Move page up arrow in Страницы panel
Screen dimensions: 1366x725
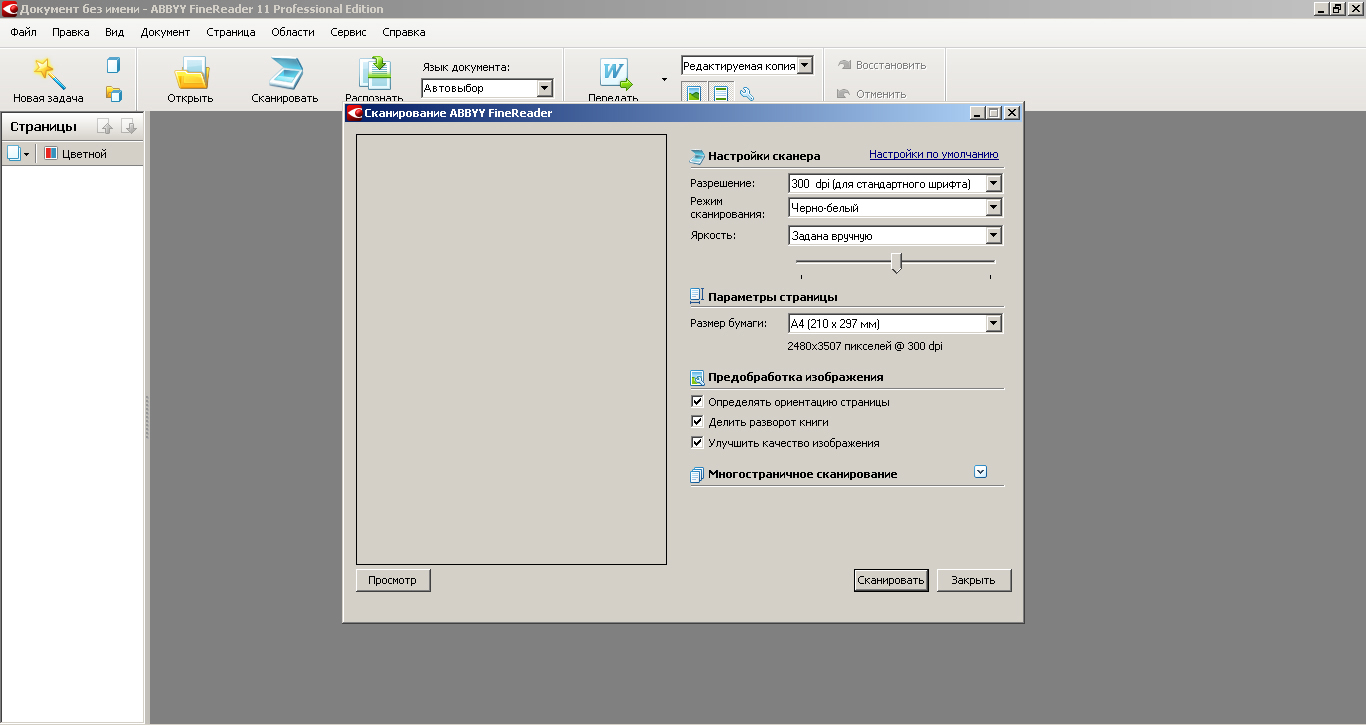(x=105, y=126)
